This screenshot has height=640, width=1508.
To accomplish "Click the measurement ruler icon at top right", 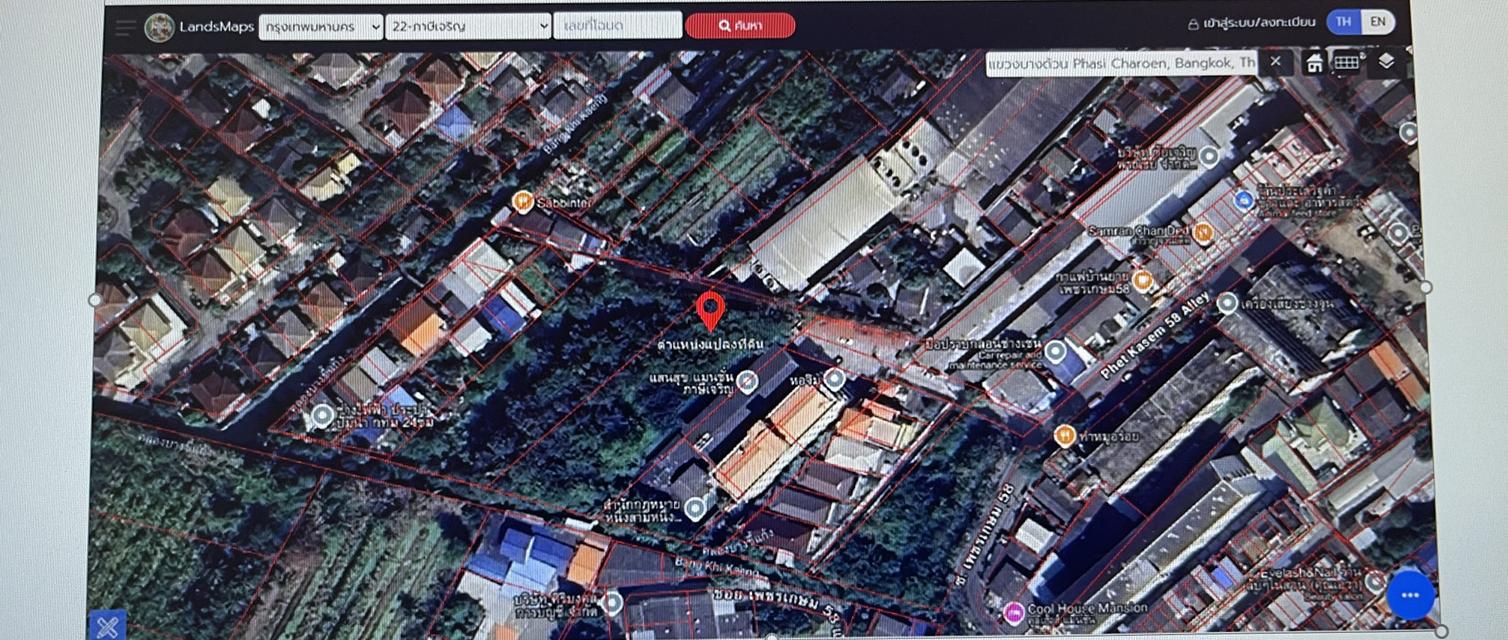I will coord(1347,63).
